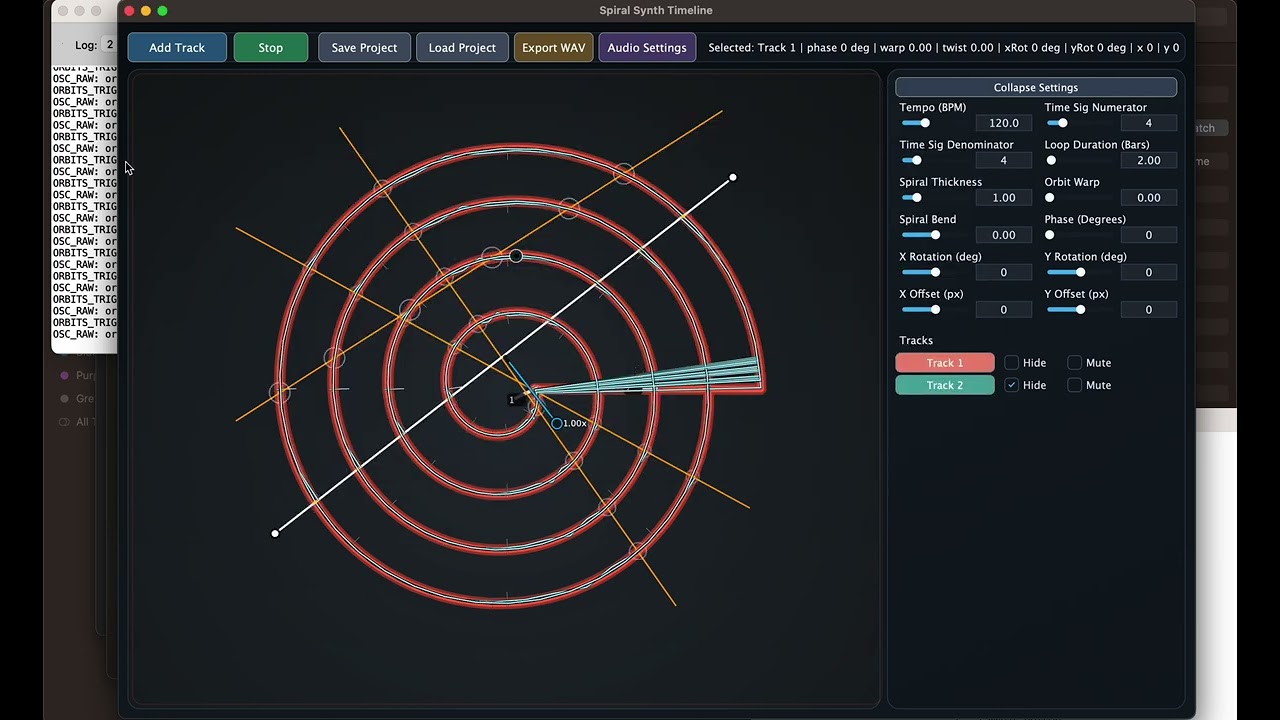Click the X Offset value field
The height and width of the screenshot is (720, 1280).
point(1004,310)
